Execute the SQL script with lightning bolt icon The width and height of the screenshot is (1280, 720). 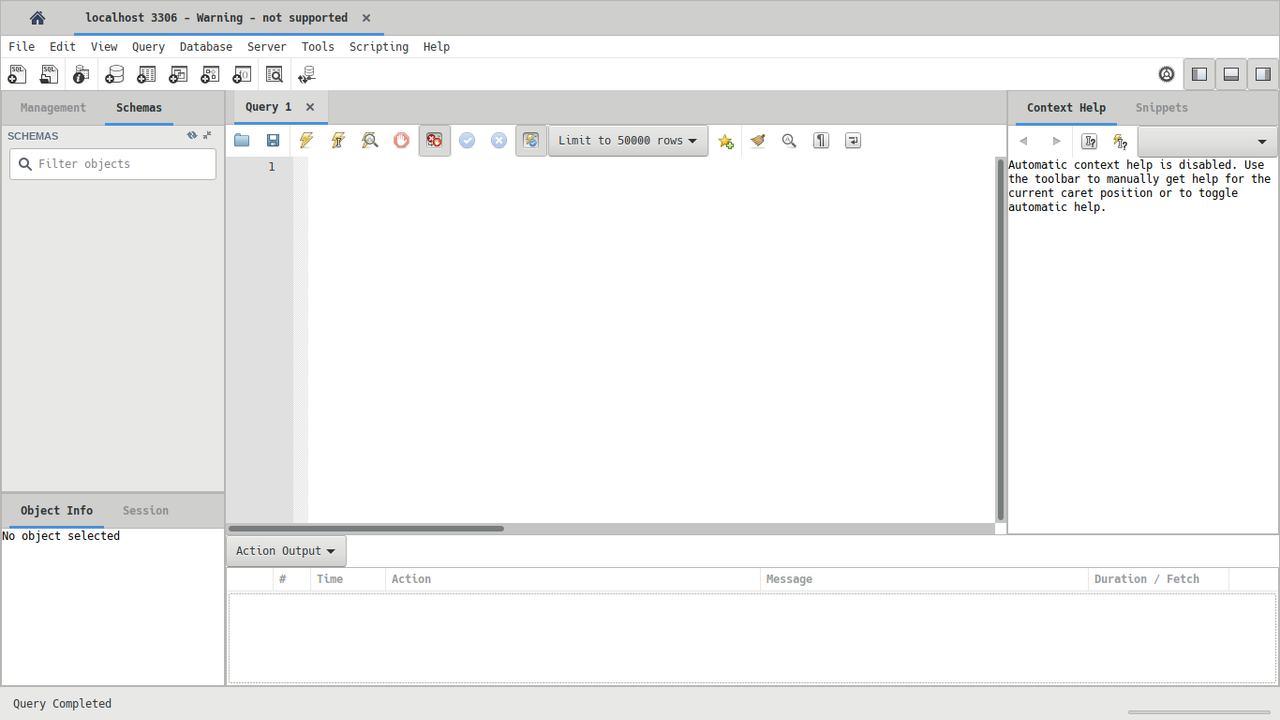pyautogui.click(x=306, y=141)
